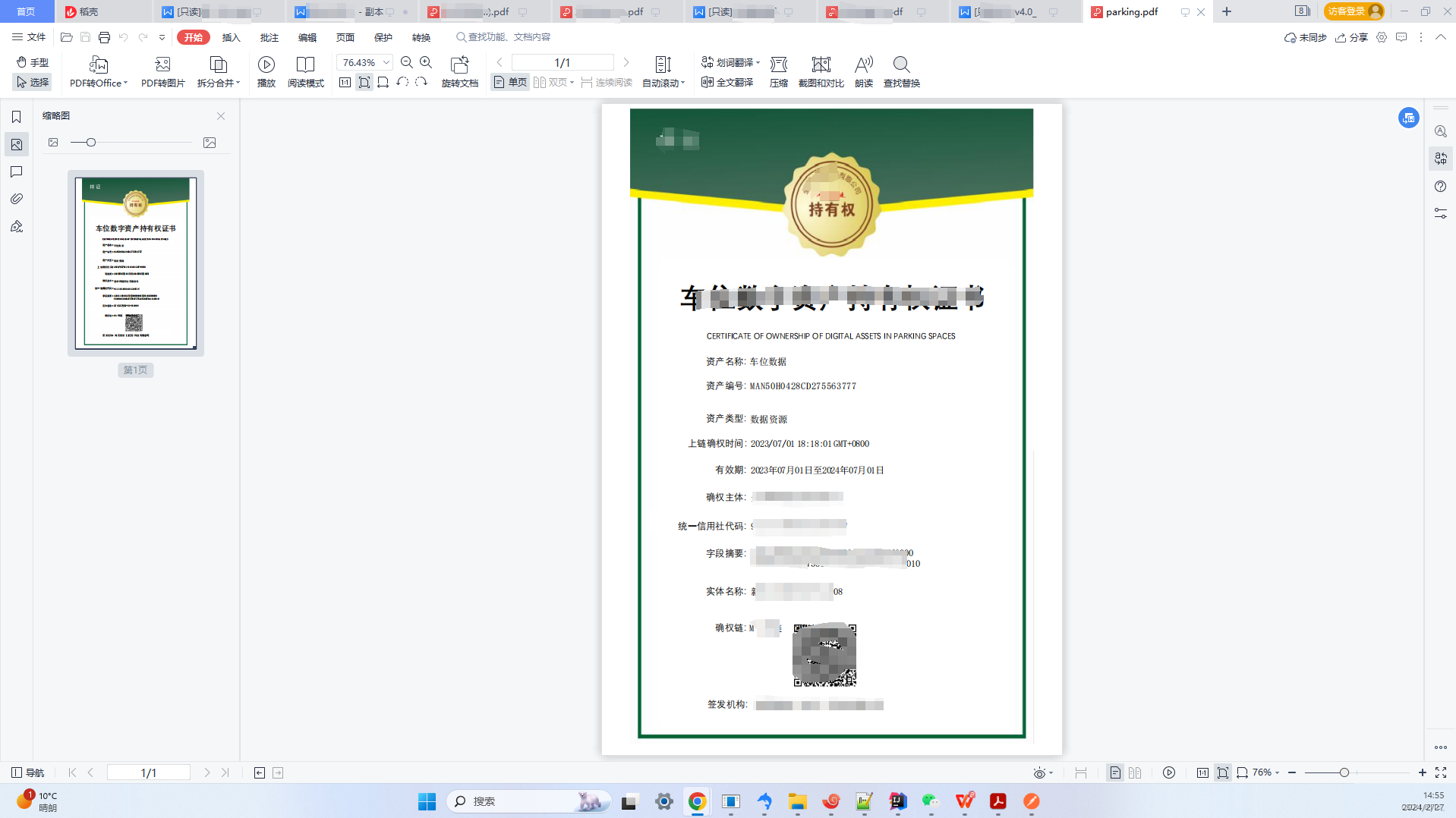Open the attachments panel in left sidebar
1456x818 pixels.
pos(16,199)
